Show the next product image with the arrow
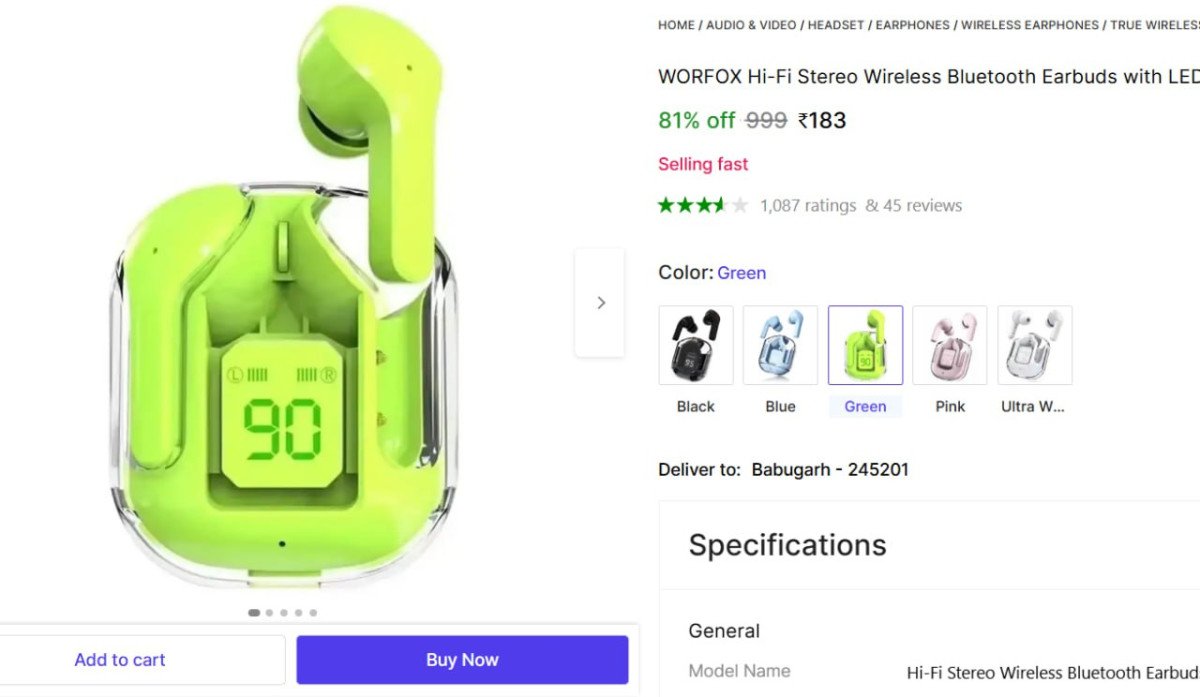Viewport: 1200px width, 697px height. (600, 302)
